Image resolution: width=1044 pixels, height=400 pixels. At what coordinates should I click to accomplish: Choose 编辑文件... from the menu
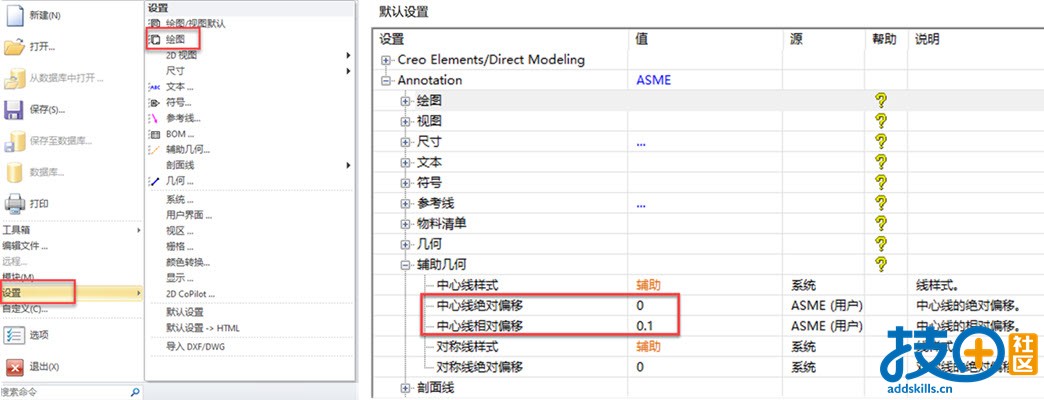(25, 246)
